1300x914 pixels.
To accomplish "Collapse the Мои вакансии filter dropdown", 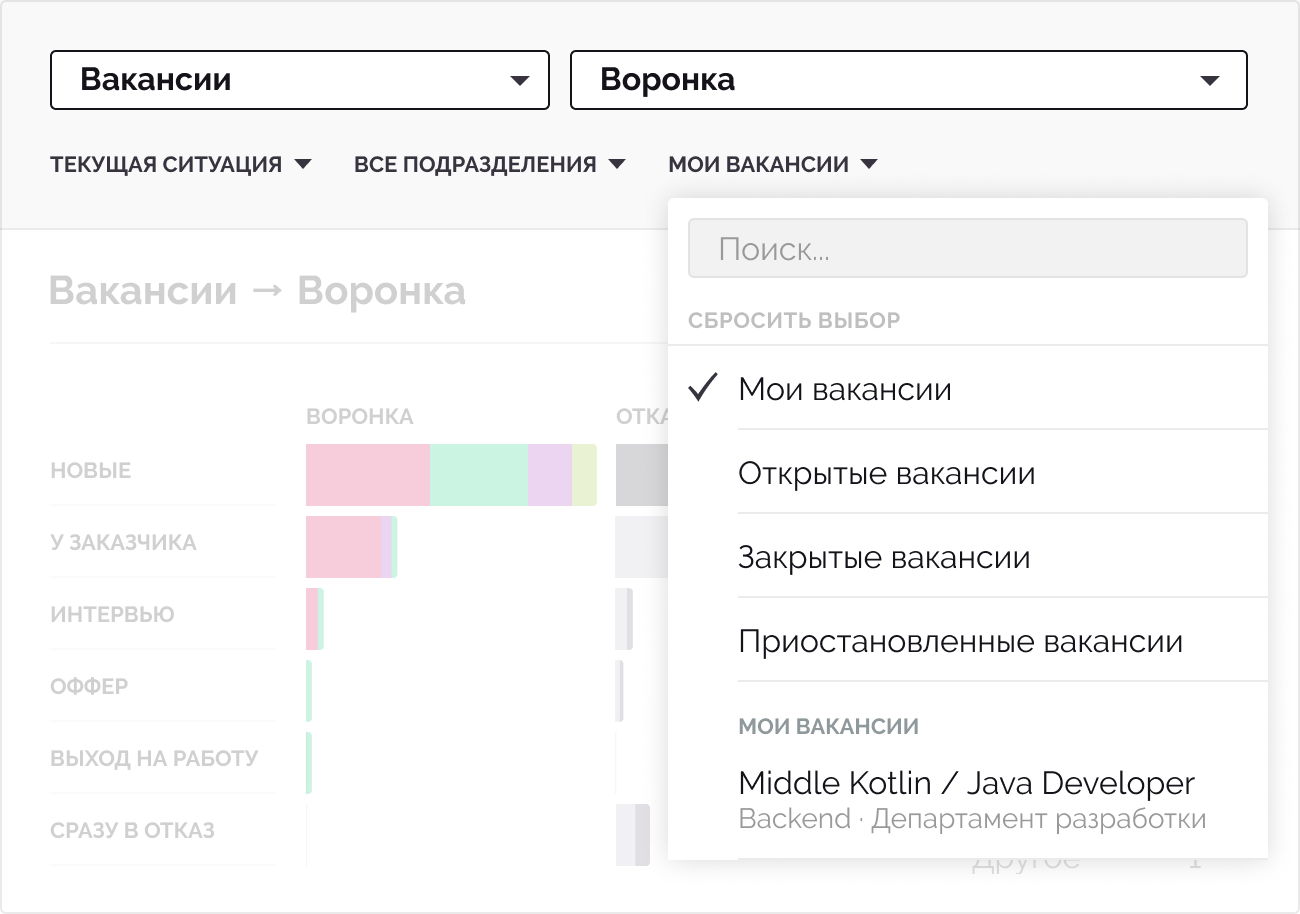I will (x=772, y=164).
